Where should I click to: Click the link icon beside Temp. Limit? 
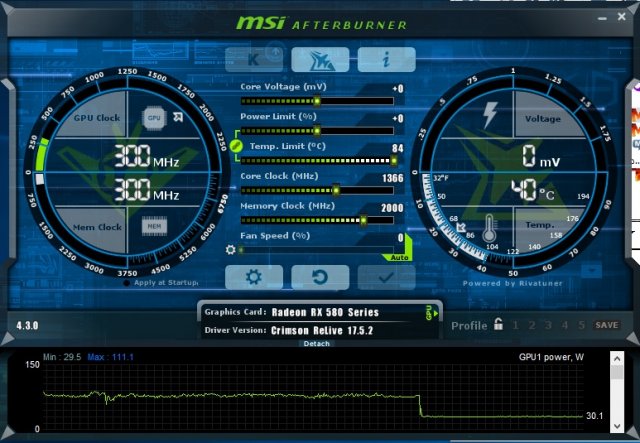pyautogui.click(x=236, y=146)
